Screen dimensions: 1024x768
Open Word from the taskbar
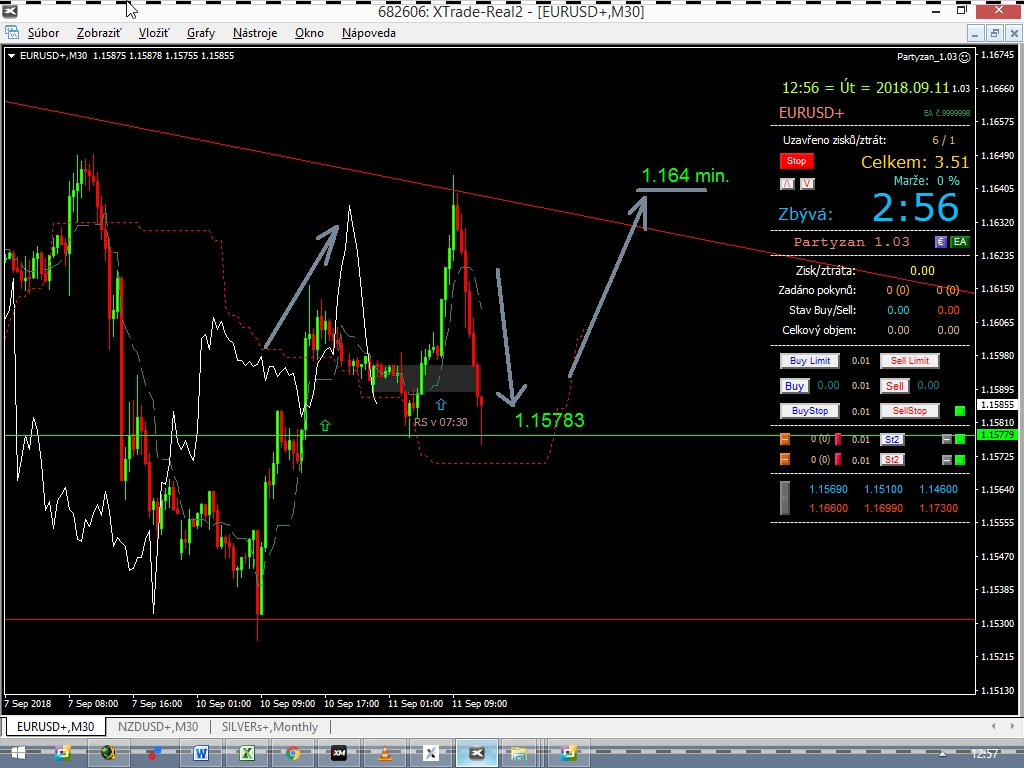coord(201,753)
